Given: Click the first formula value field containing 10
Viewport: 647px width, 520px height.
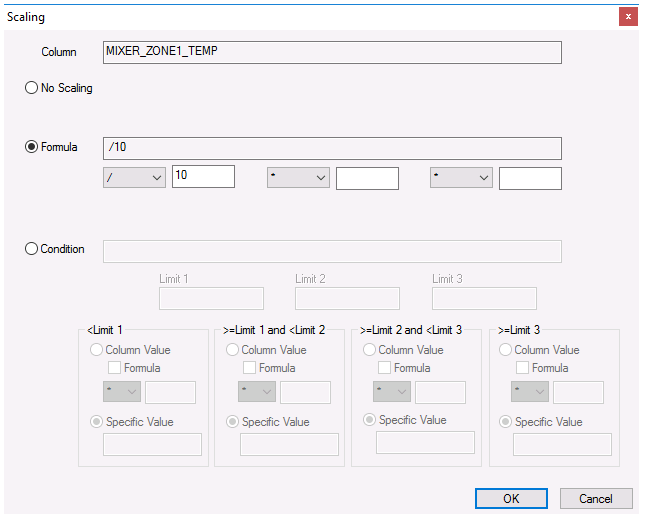Looking at the screenshot, I should [x=203, y=177].
